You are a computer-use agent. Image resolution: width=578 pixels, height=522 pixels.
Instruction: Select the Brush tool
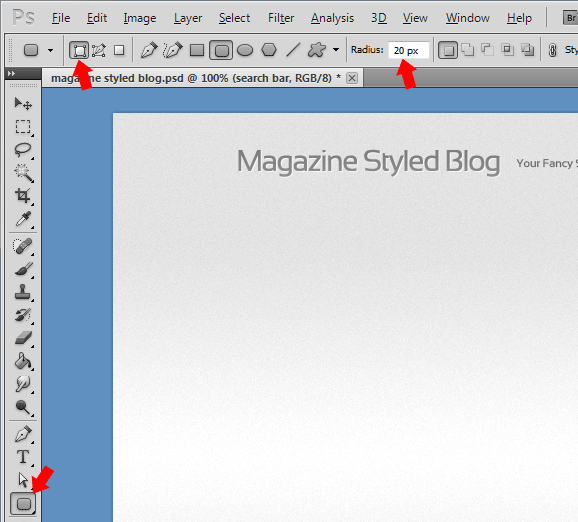point(23,269)
